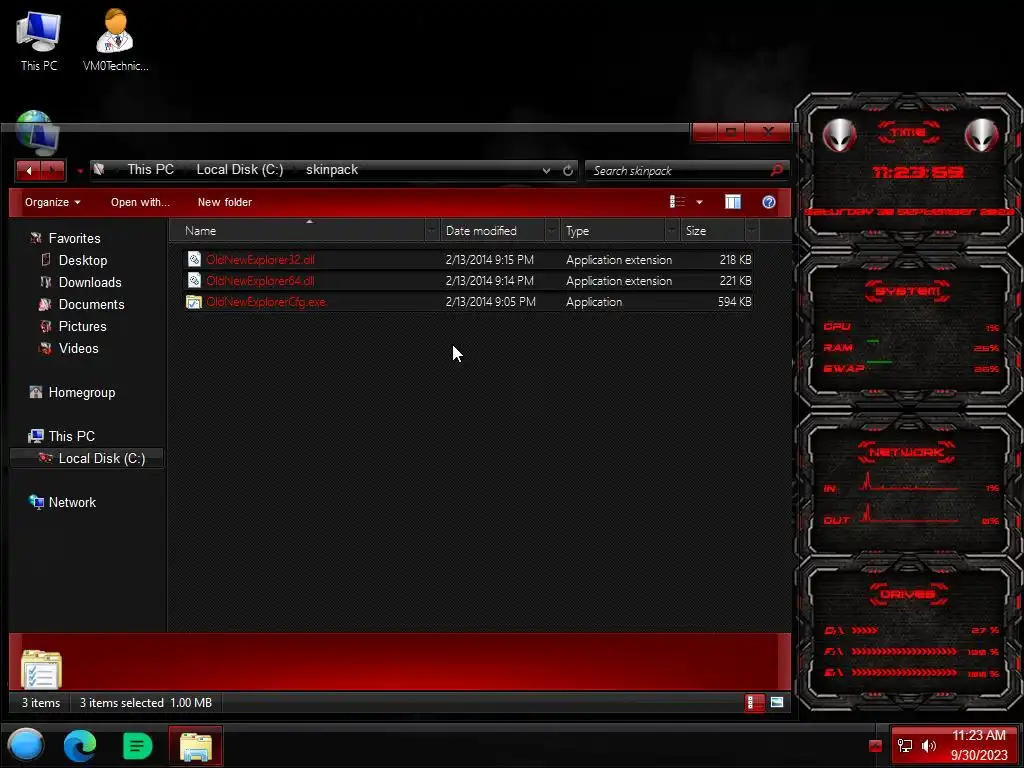Refresh the skinpack folder

568,170
